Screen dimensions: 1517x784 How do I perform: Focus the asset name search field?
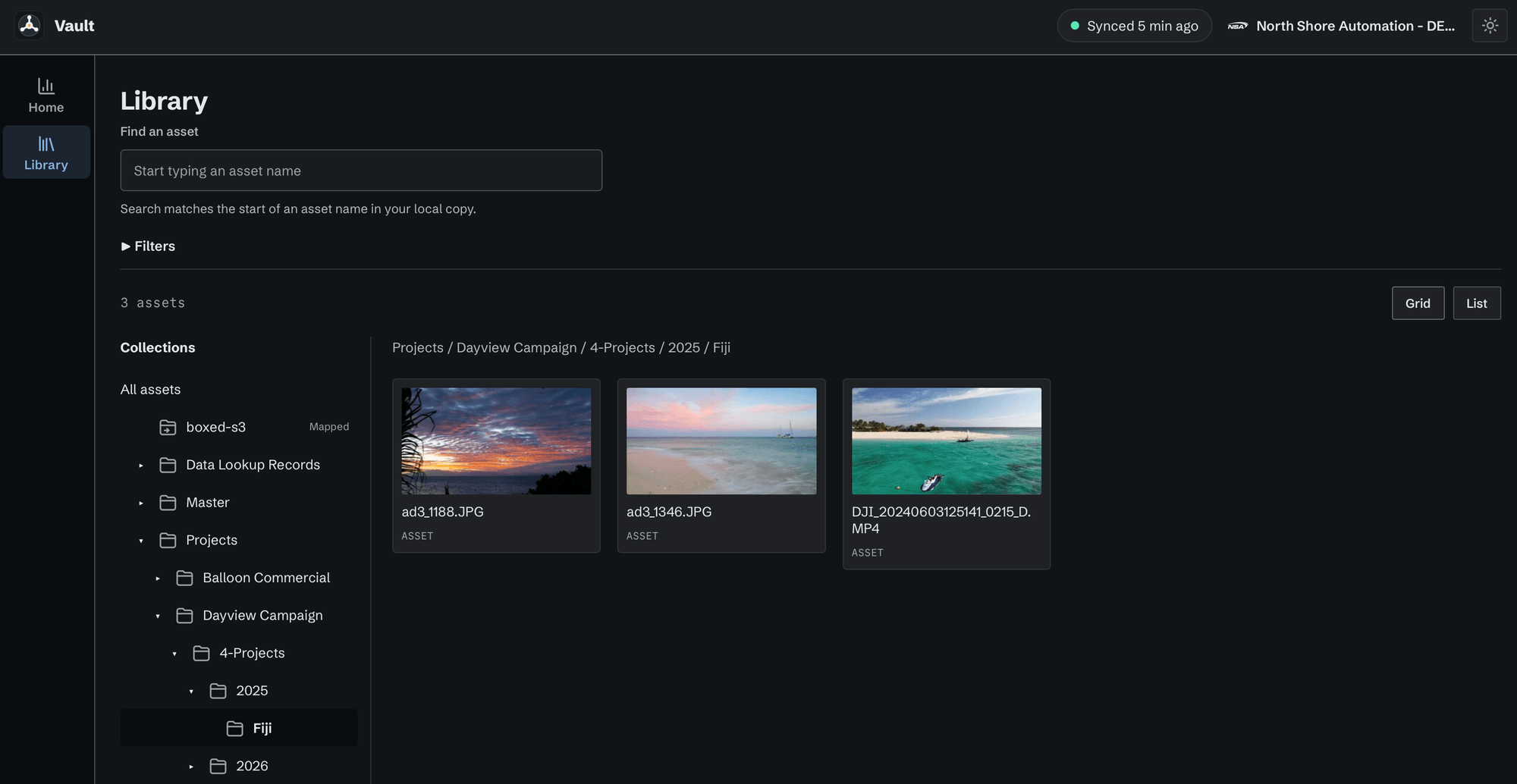click(361, 171)
